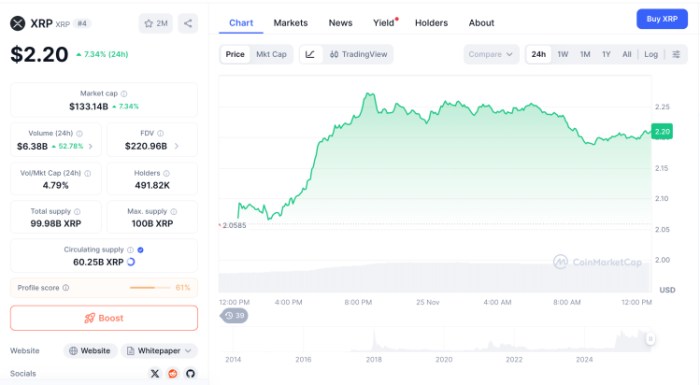The width and height of the screenshot is (700, 385).
Task: Click the 99.98B XRP total supply
Action: point(56,223)
